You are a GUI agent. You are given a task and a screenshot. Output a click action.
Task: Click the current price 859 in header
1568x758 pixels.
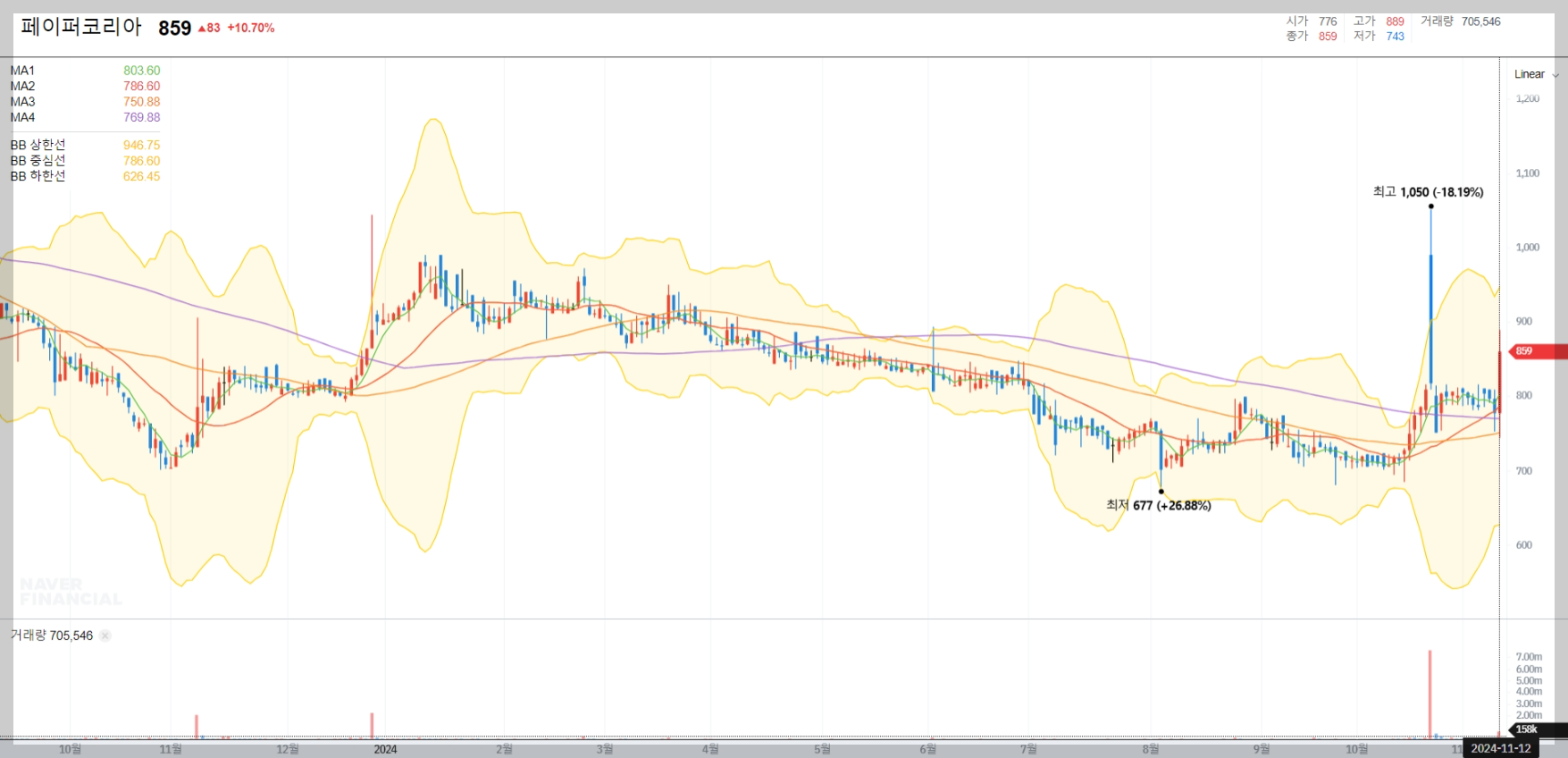175,28
